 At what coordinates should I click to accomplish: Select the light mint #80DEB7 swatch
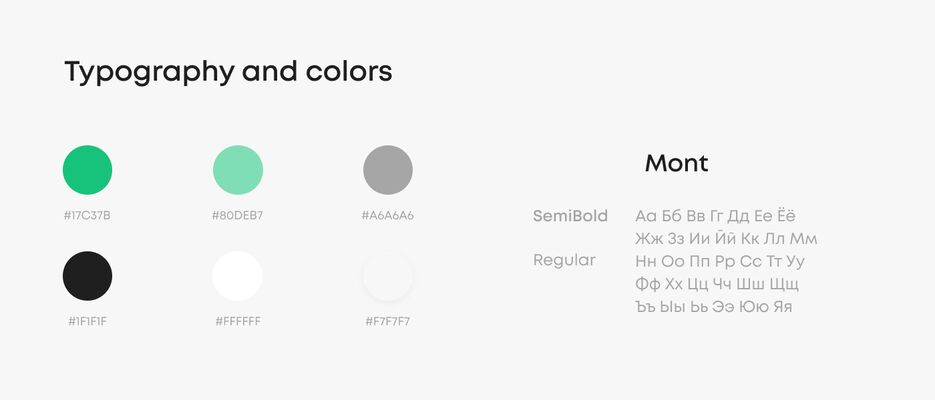(238, 170)
